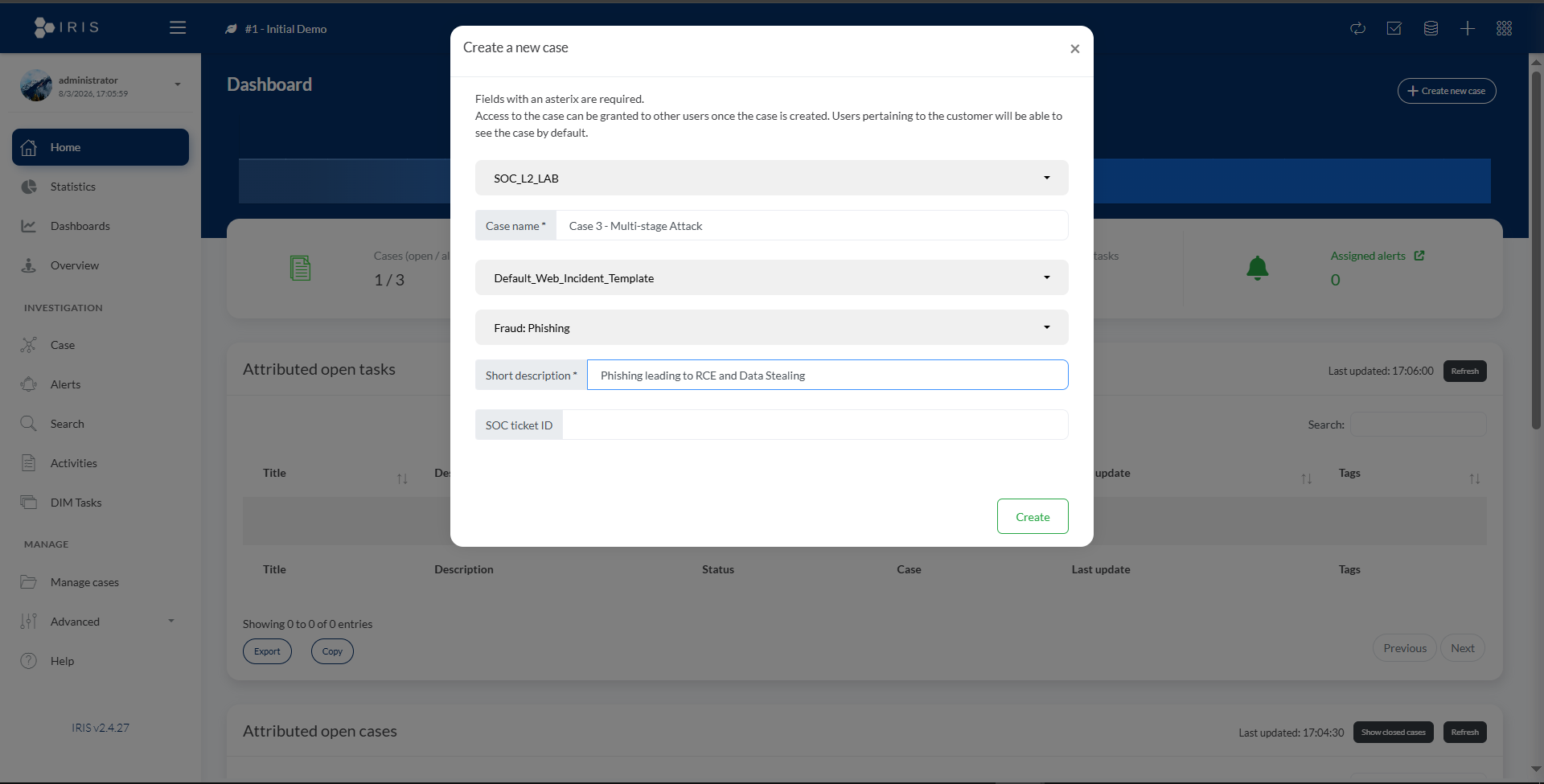Expand the administrator user menu arrow
The height and width of the screenshot is (784, 1544).
[x=178, y=84]
